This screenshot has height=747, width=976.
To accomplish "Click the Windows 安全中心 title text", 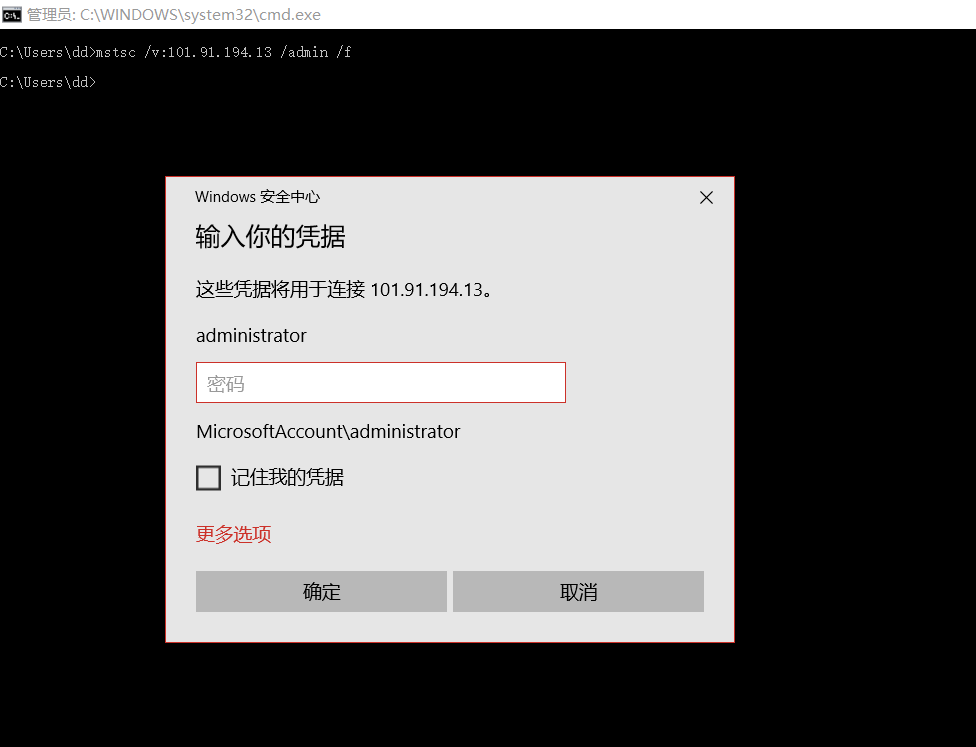I will [x=257, y=196].
